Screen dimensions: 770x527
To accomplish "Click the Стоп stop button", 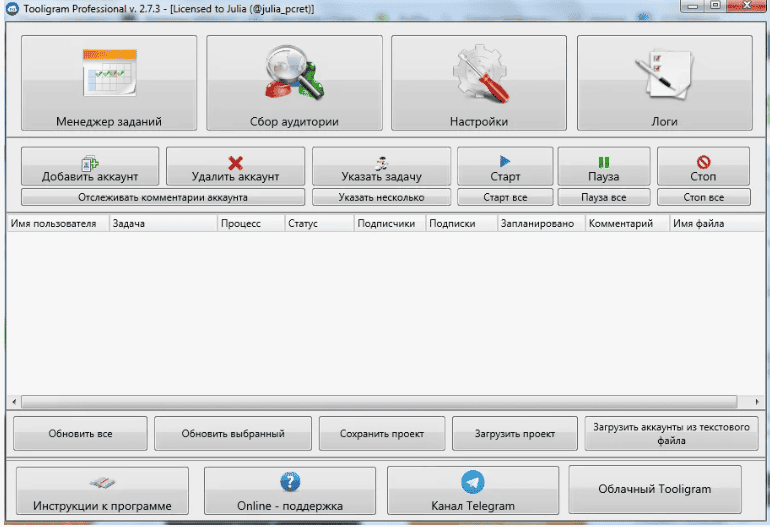I will coord(703,166).
